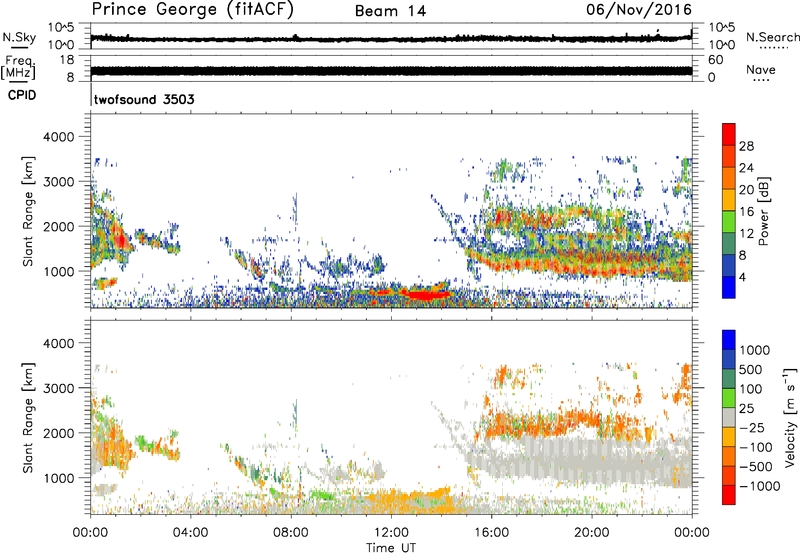The width and height of the screenshot is (800, 554).
Task: Click the -25 label on velocity colorbar
Action: tap(754, 427)
